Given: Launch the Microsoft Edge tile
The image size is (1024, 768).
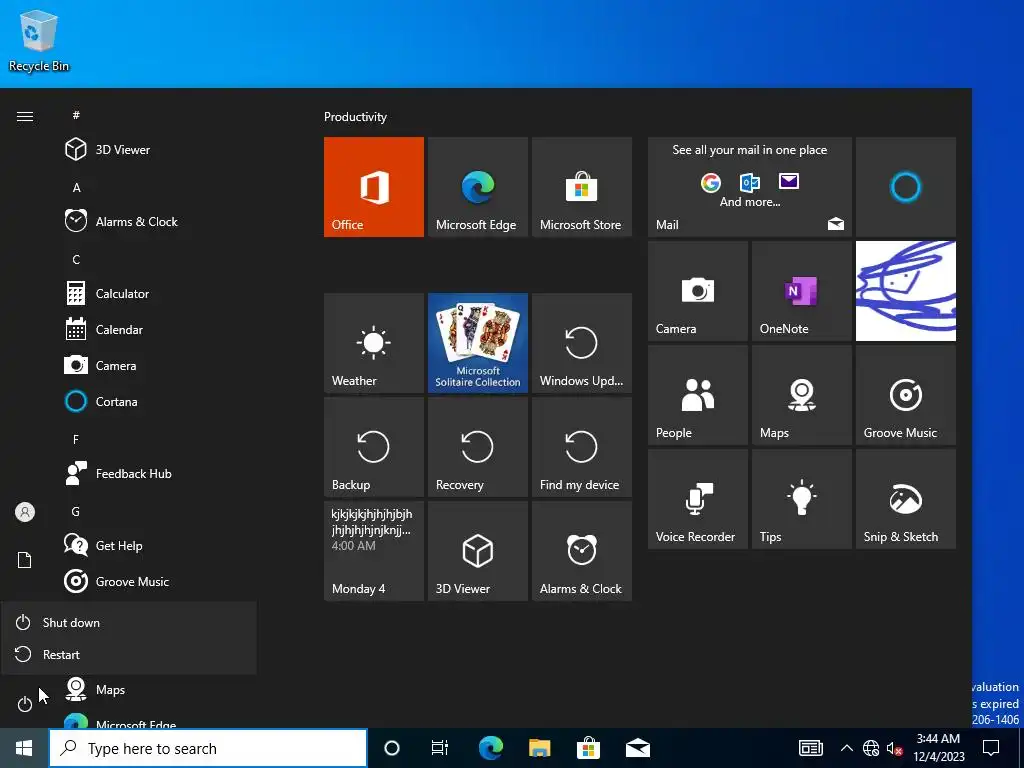Looking at the screenshot, I should tap(477, 187).
